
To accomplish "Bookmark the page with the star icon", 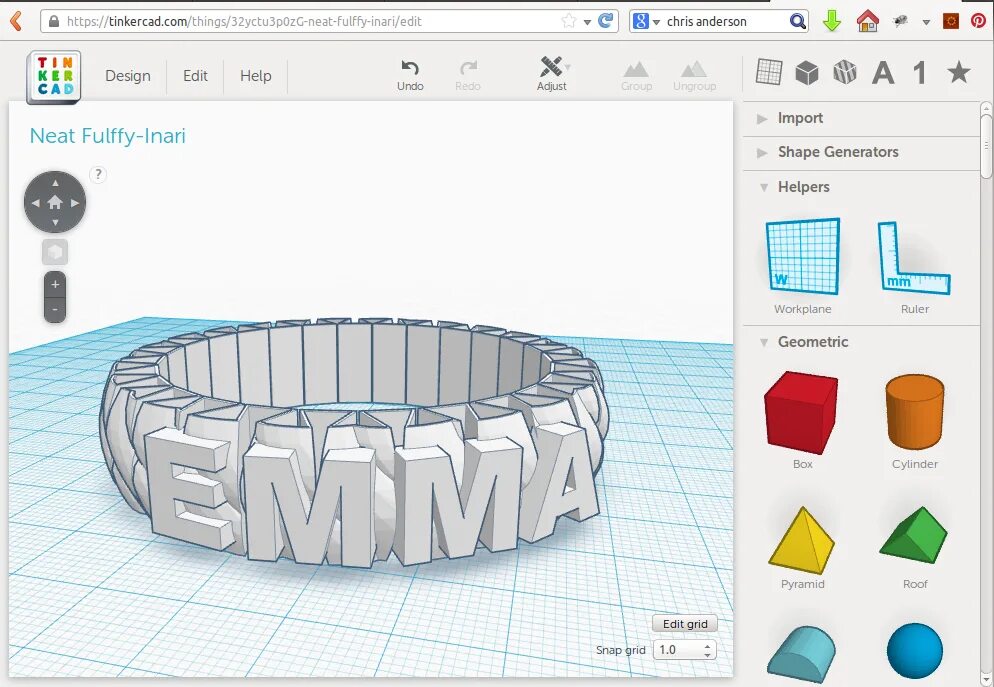I will (569, 22).
